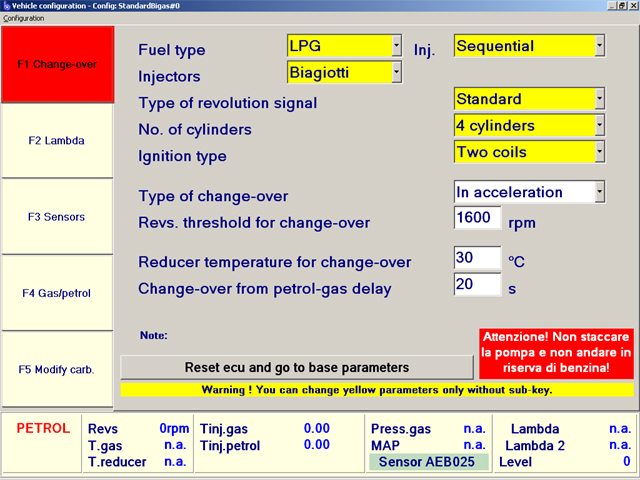640x480 pixels.
Task: Click the Reducer temperature input field
Action: tap(477, 258)
